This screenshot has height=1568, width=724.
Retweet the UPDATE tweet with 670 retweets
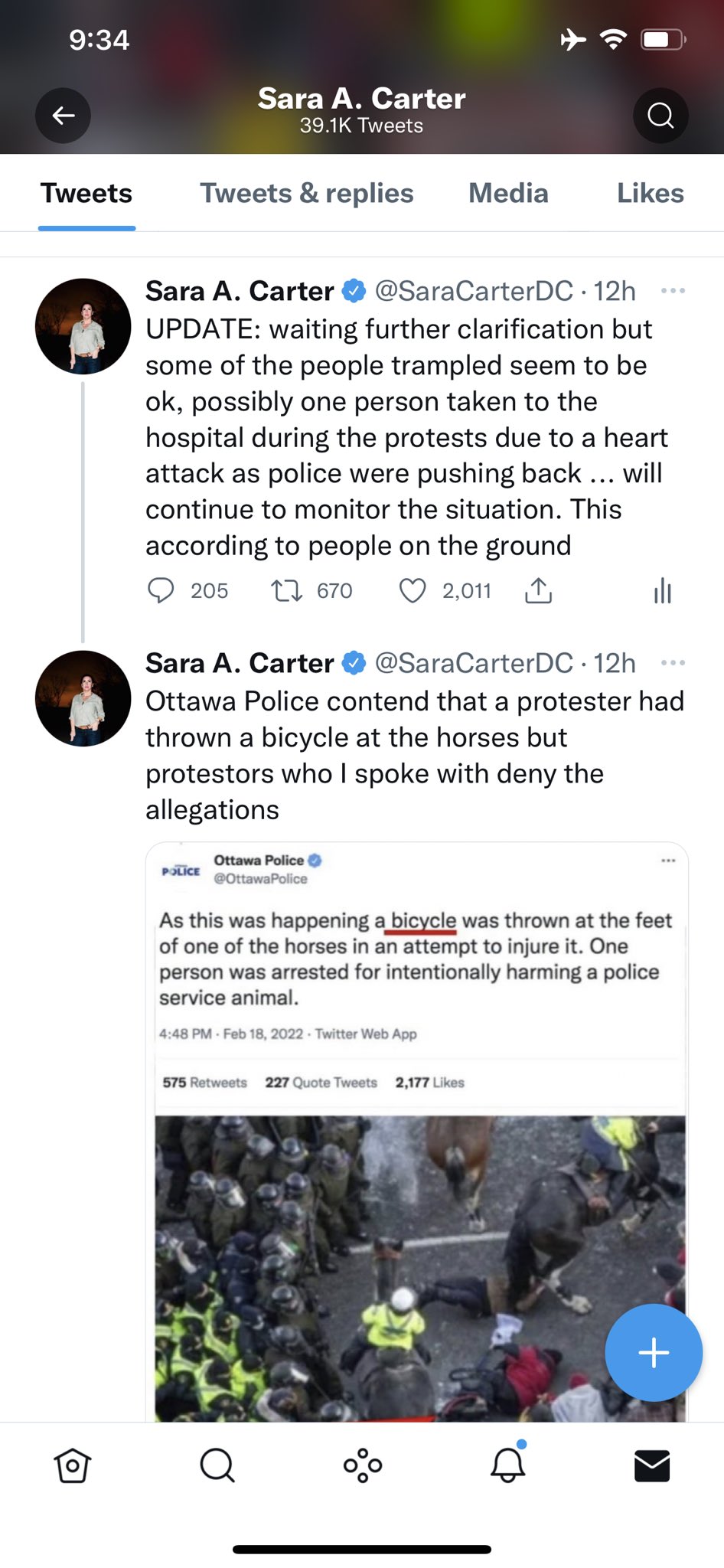pos(287,590)
